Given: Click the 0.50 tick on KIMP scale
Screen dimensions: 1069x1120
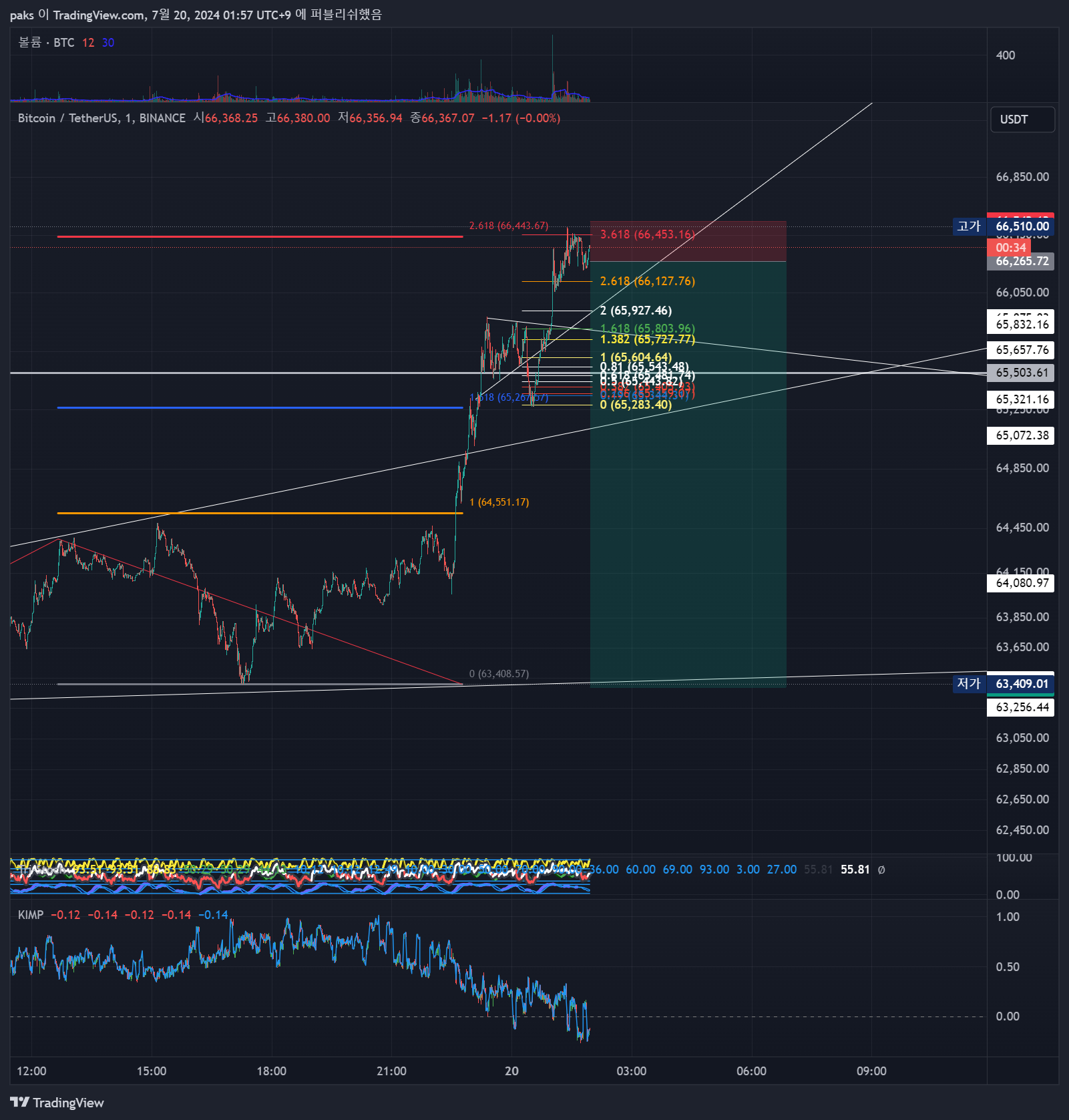Looking at the screenshot, I should pyautogui.click(x=1008, y=967).
